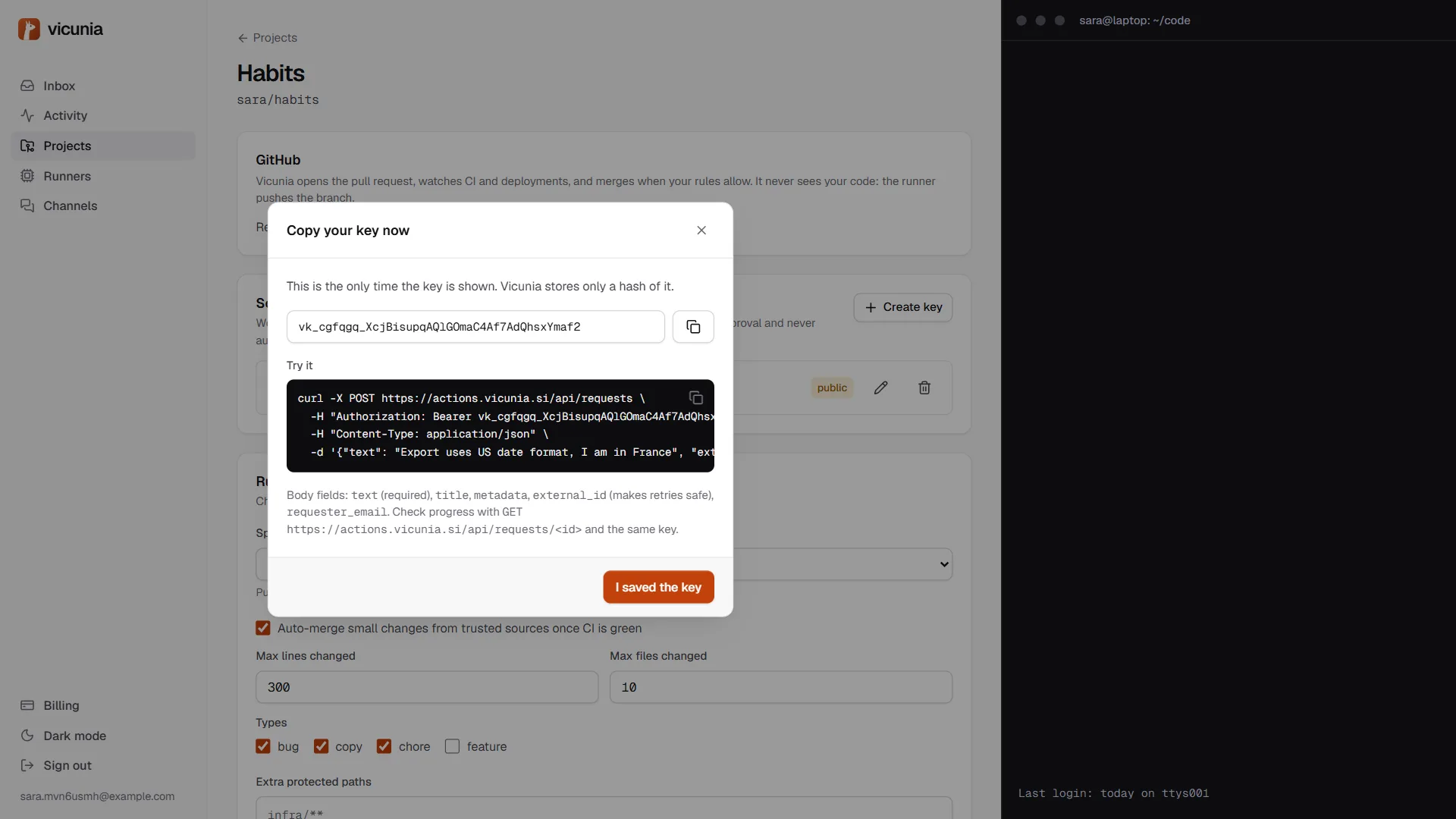The width and height of the screenshot is (1456, 819).
Task: Click the Try it label
Action: click(x=300, y=366)
